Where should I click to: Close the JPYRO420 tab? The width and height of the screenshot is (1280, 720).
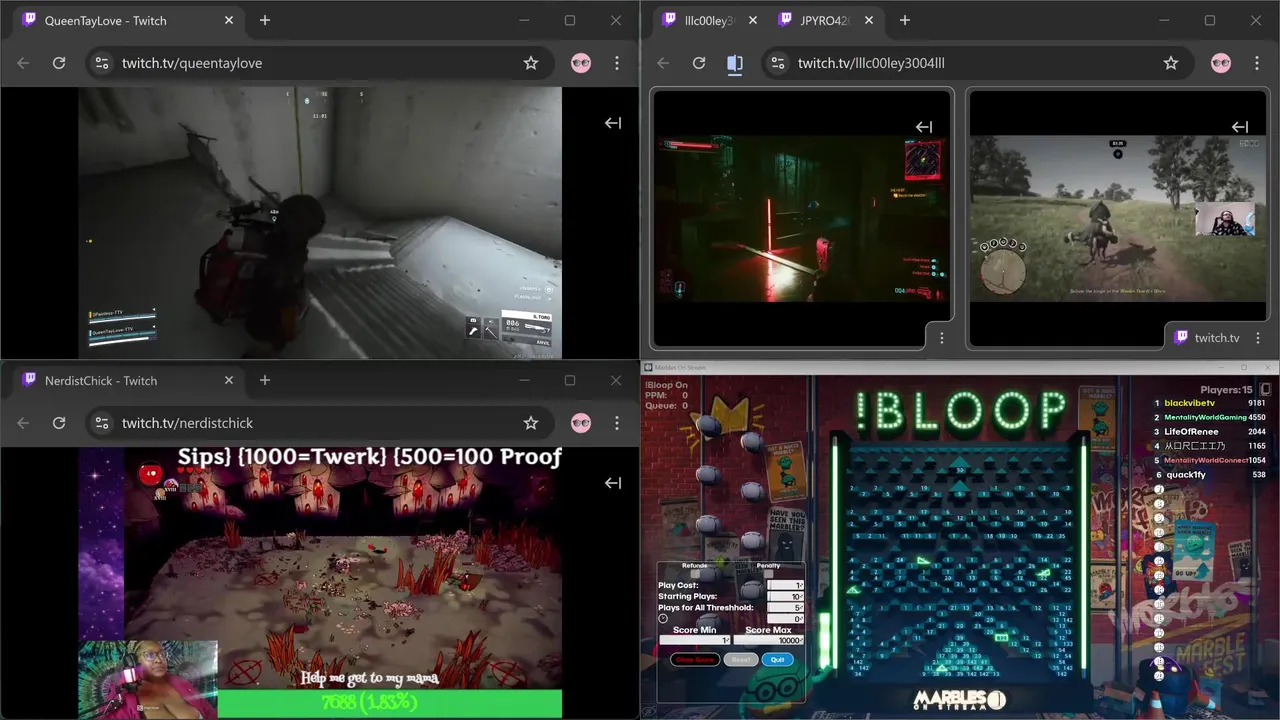(x=869, y=20)
